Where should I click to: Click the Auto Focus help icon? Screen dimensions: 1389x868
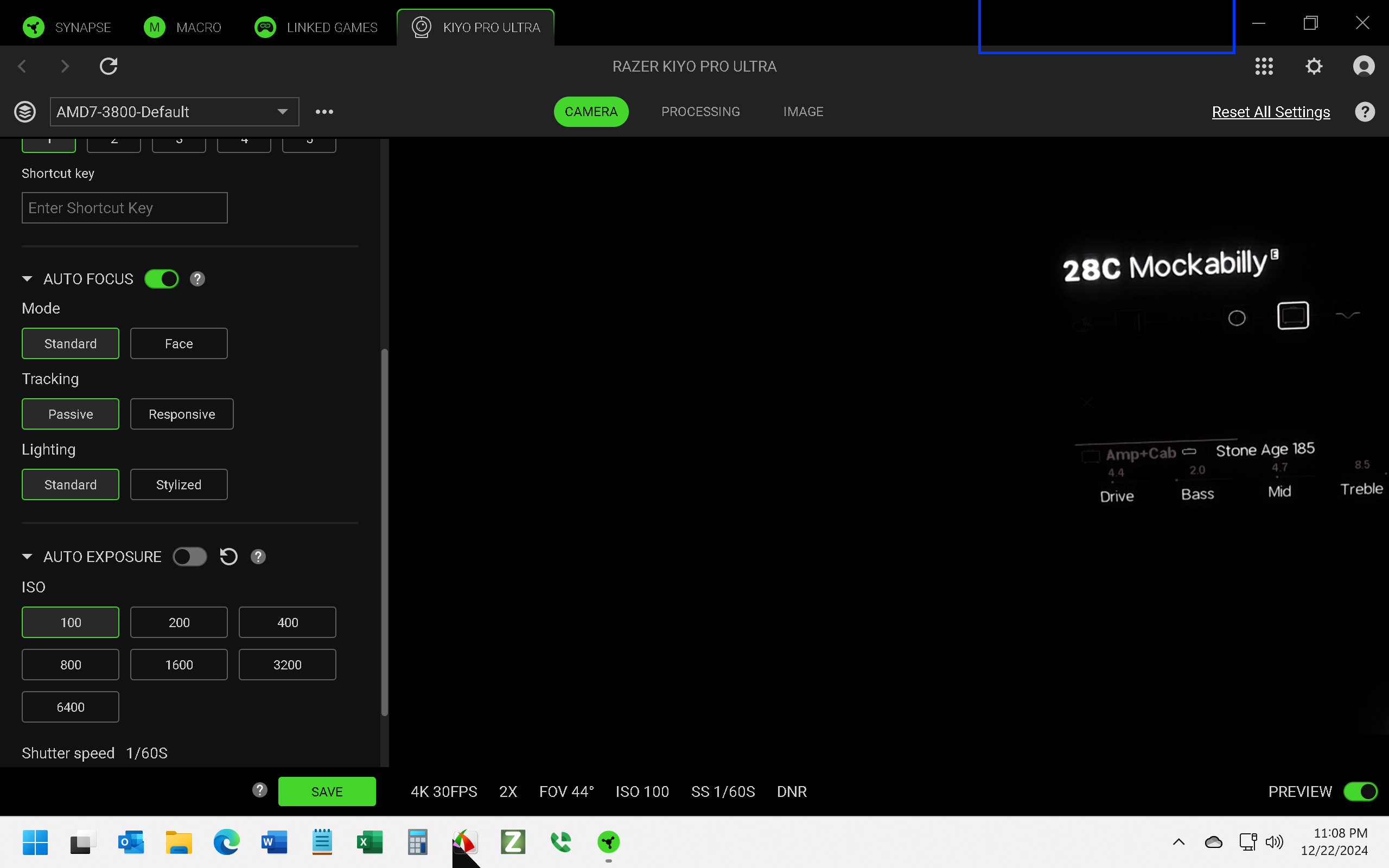click(197, 279)
